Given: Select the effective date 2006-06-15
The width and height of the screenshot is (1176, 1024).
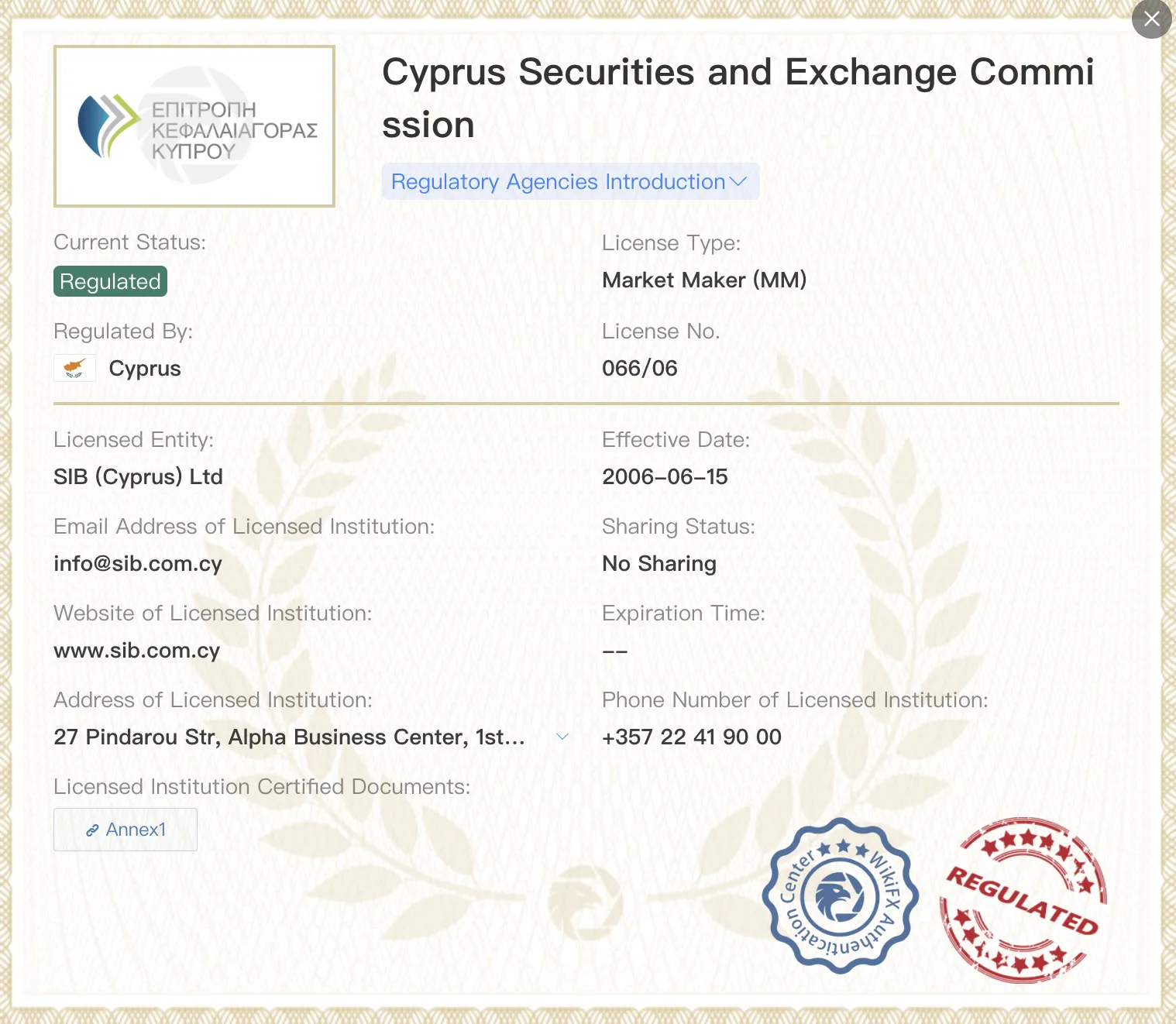Looking at the screenshot, I should pyautogui.click(x=665, y=477).
